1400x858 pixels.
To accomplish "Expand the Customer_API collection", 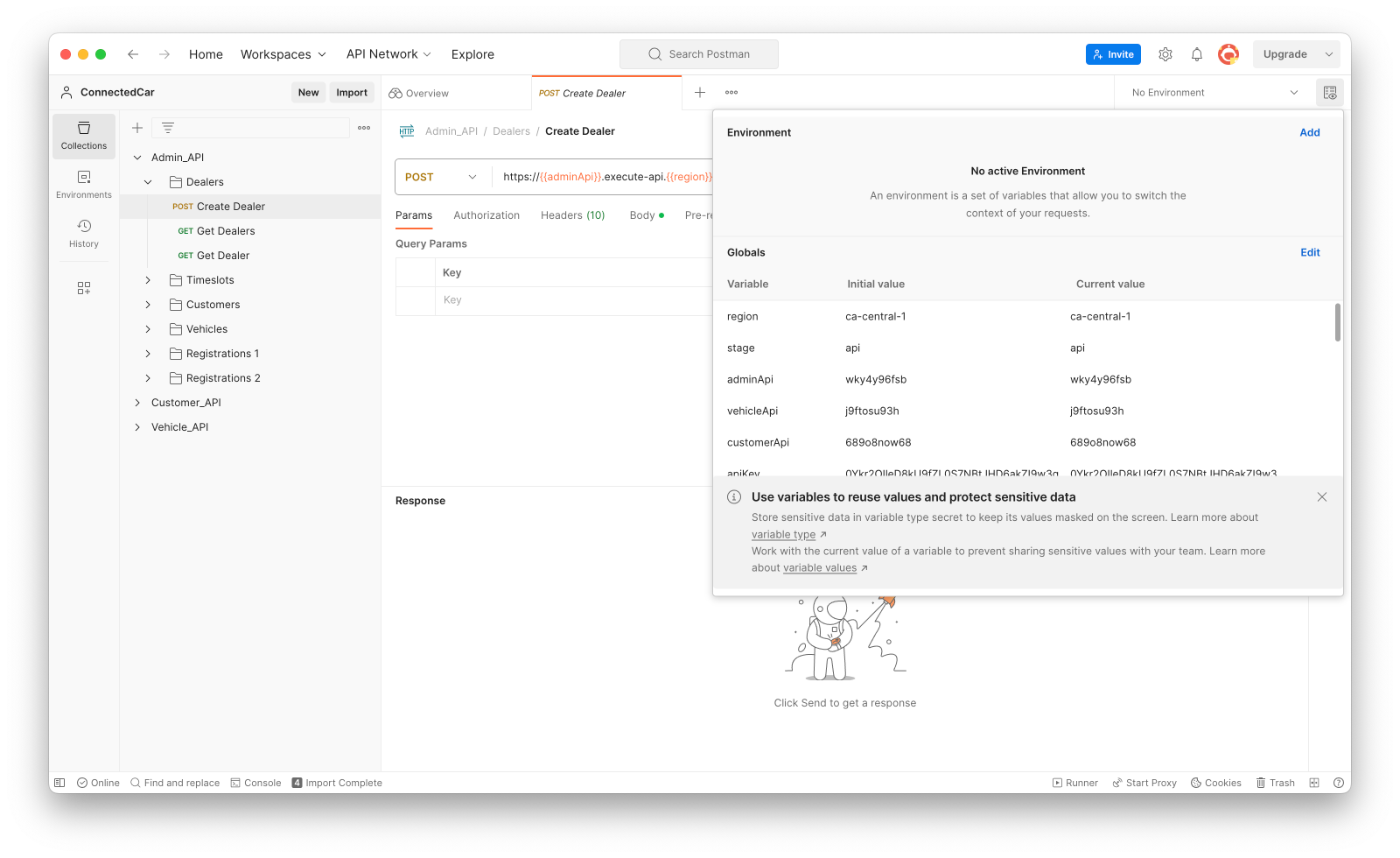I will [x=137, y=403].
